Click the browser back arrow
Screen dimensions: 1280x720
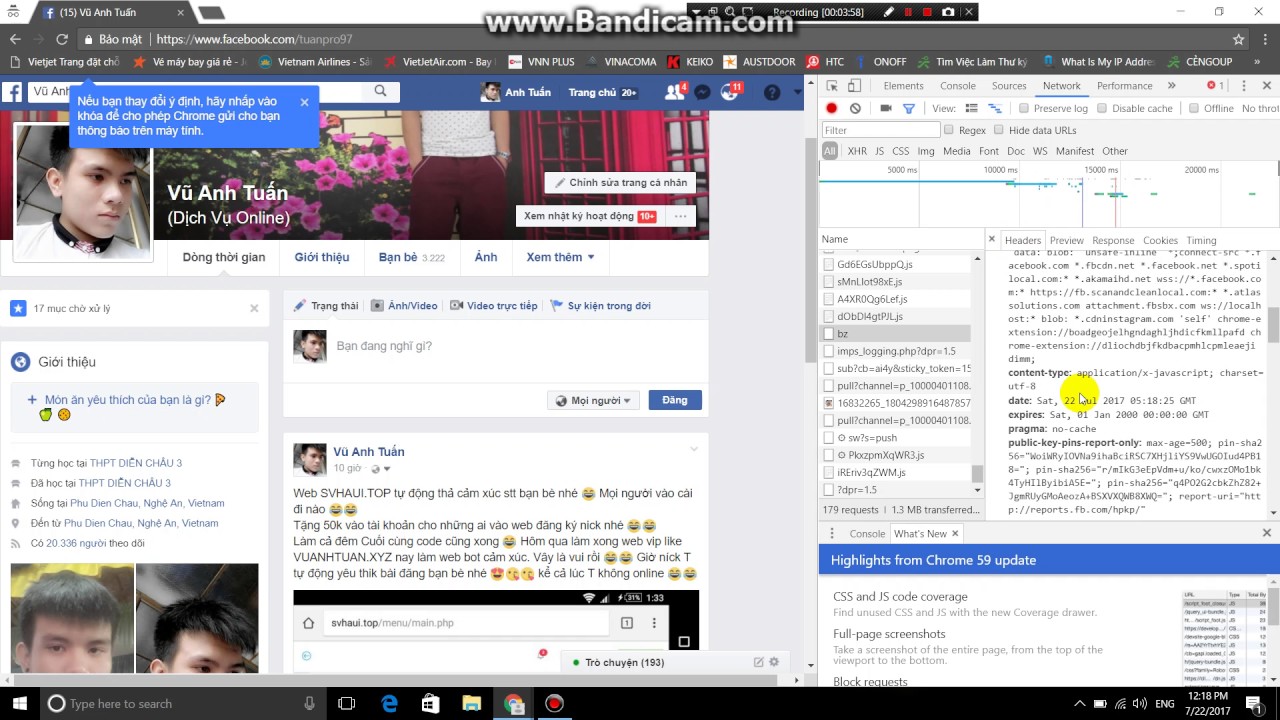tap(15, 39)
